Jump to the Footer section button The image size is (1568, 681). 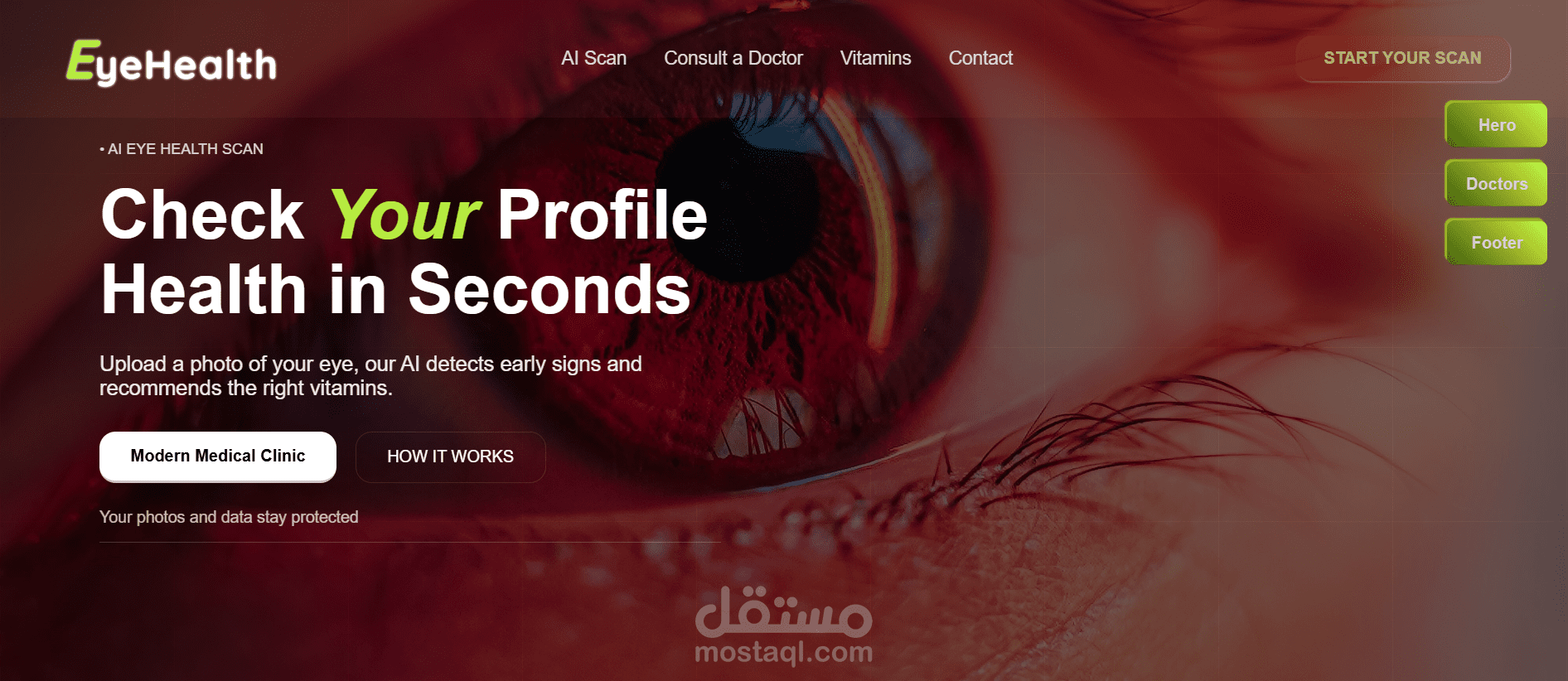[1496, 242]
